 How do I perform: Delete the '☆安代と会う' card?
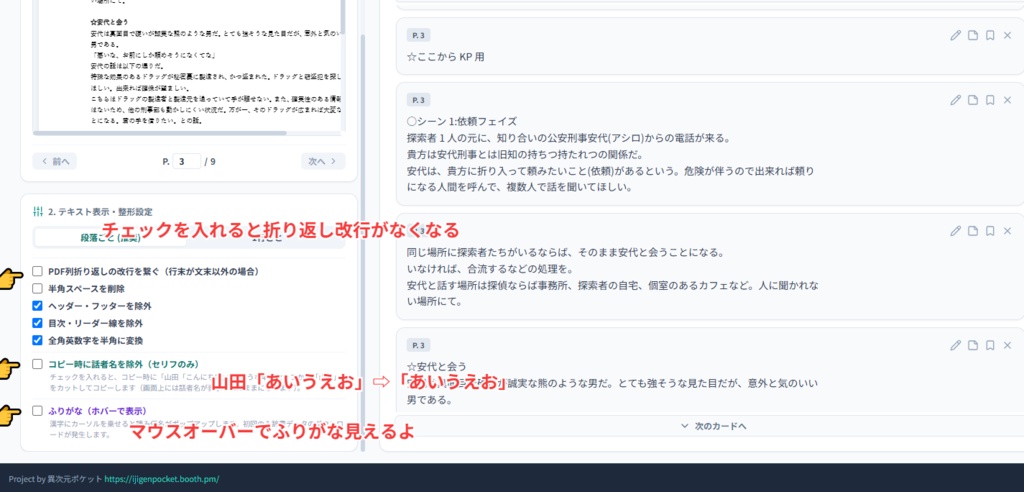(1007, 345)
